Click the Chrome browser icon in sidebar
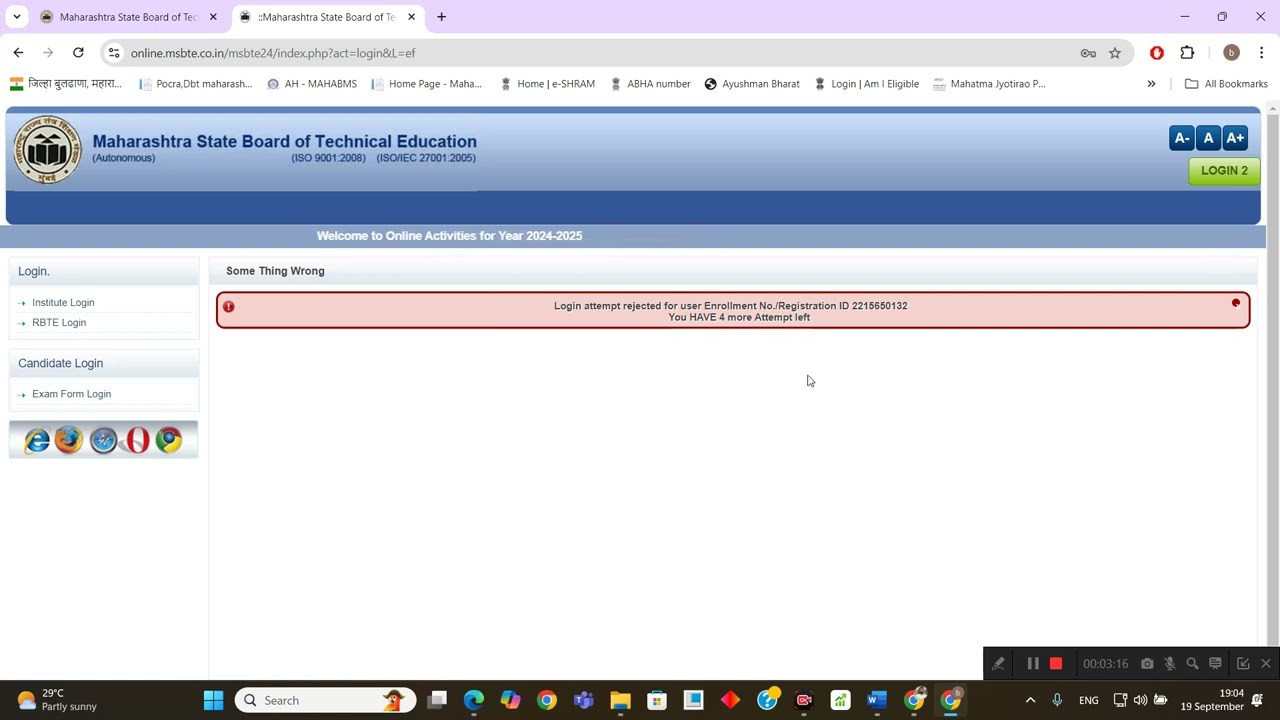Image resolution: width=1280 pixels, height=720 pixels. (169, 440)
